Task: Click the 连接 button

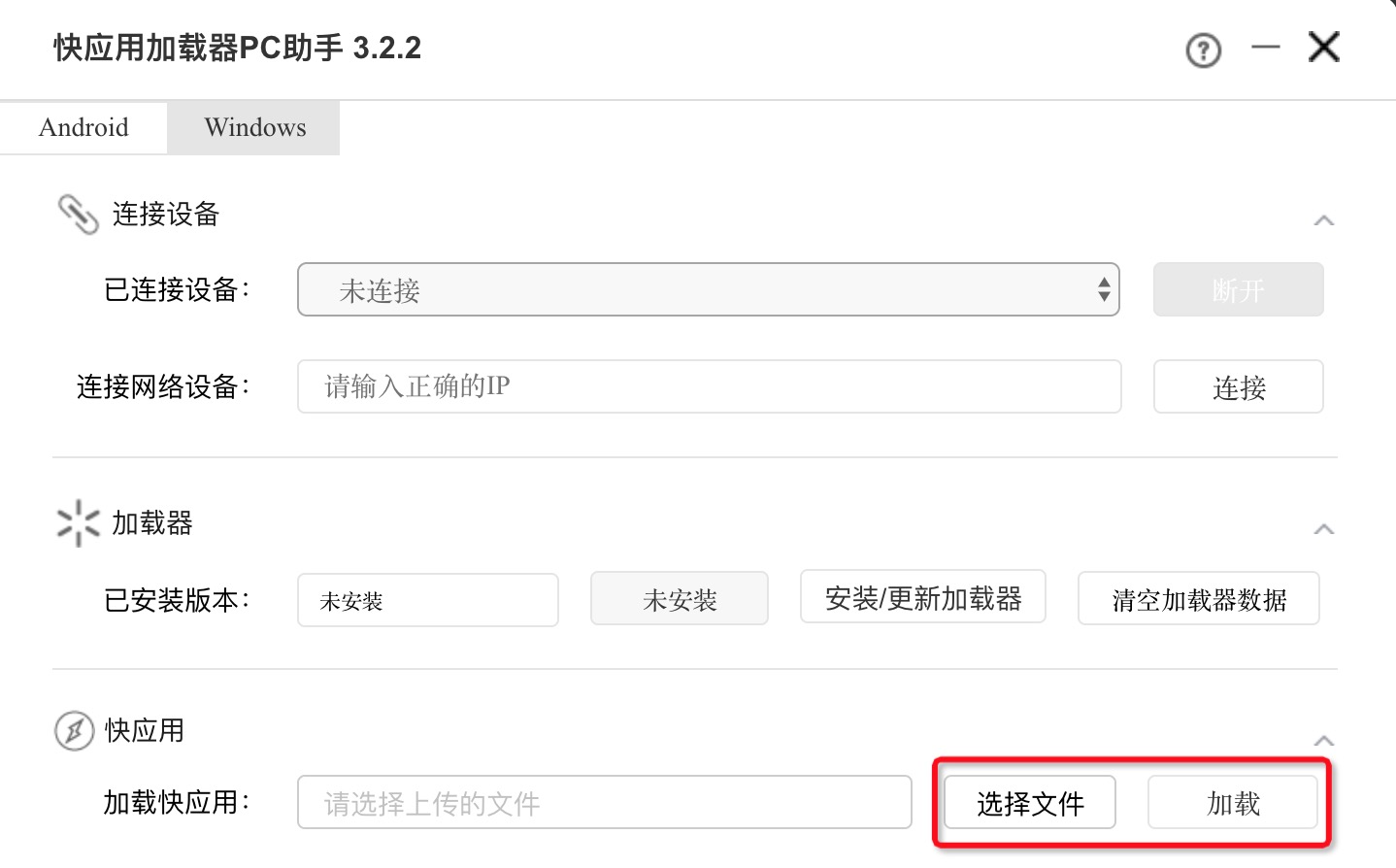Action: pyautogui.click(x=1238, y=386)
